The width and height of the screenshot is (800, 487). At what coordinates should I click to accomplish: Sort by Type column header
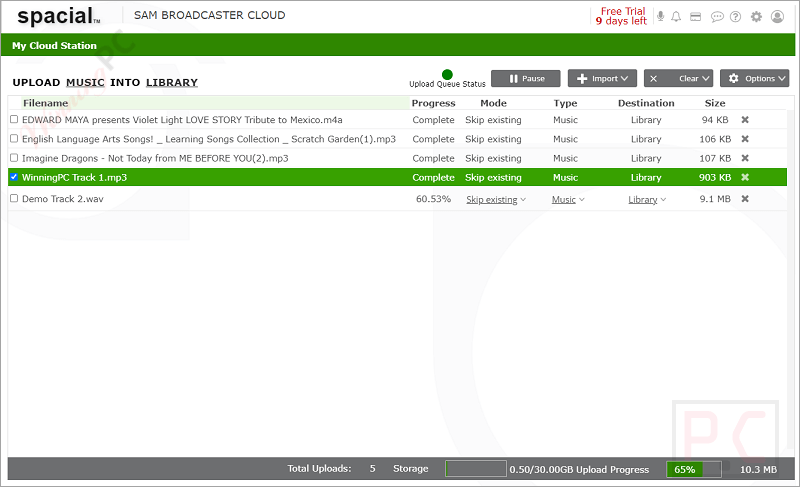(565, 103)
